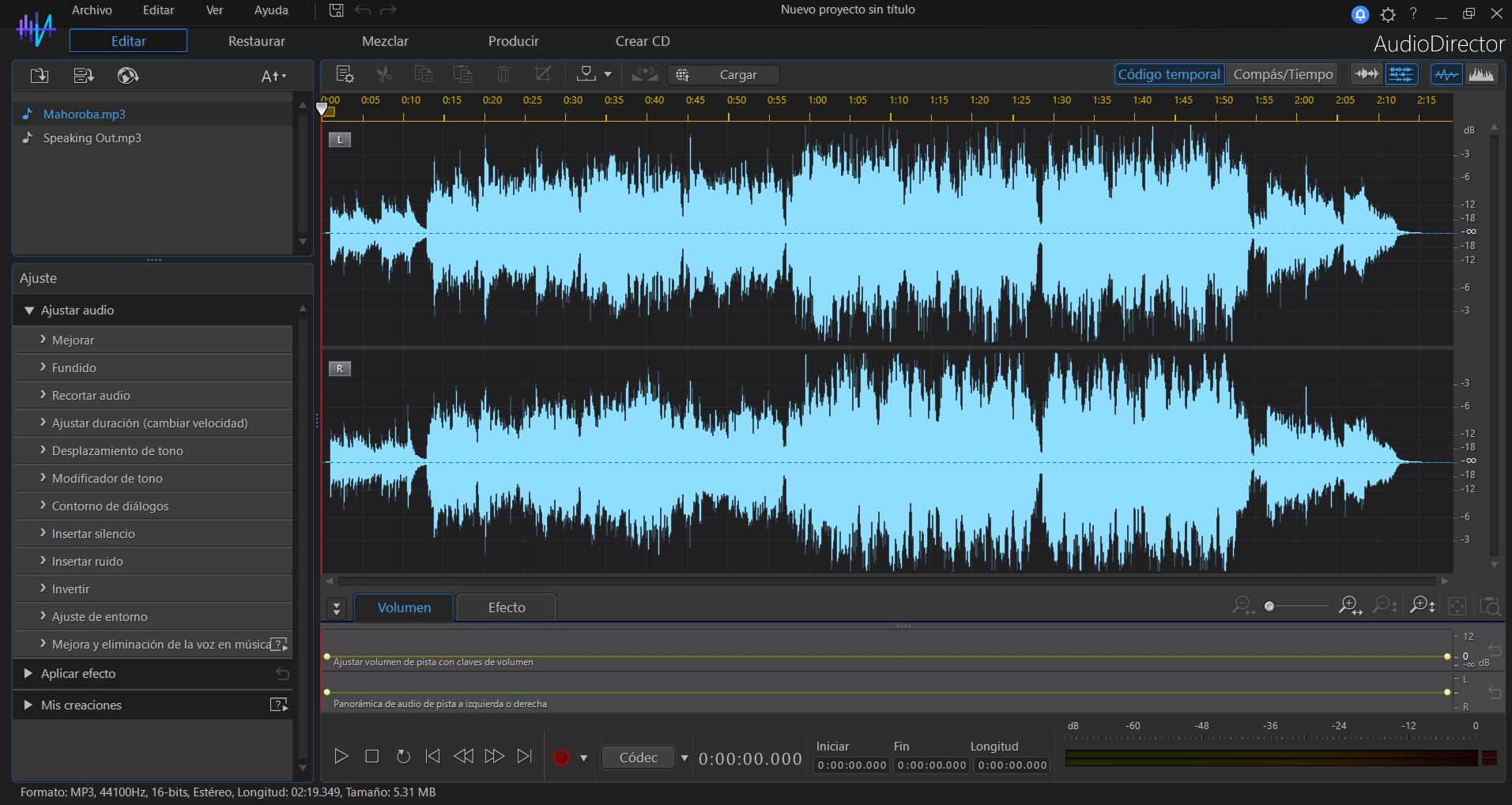The width and height of the screenshot is (1512, 805).
Task: Expand the Aplicar efecto section
Action: point(28,673)
